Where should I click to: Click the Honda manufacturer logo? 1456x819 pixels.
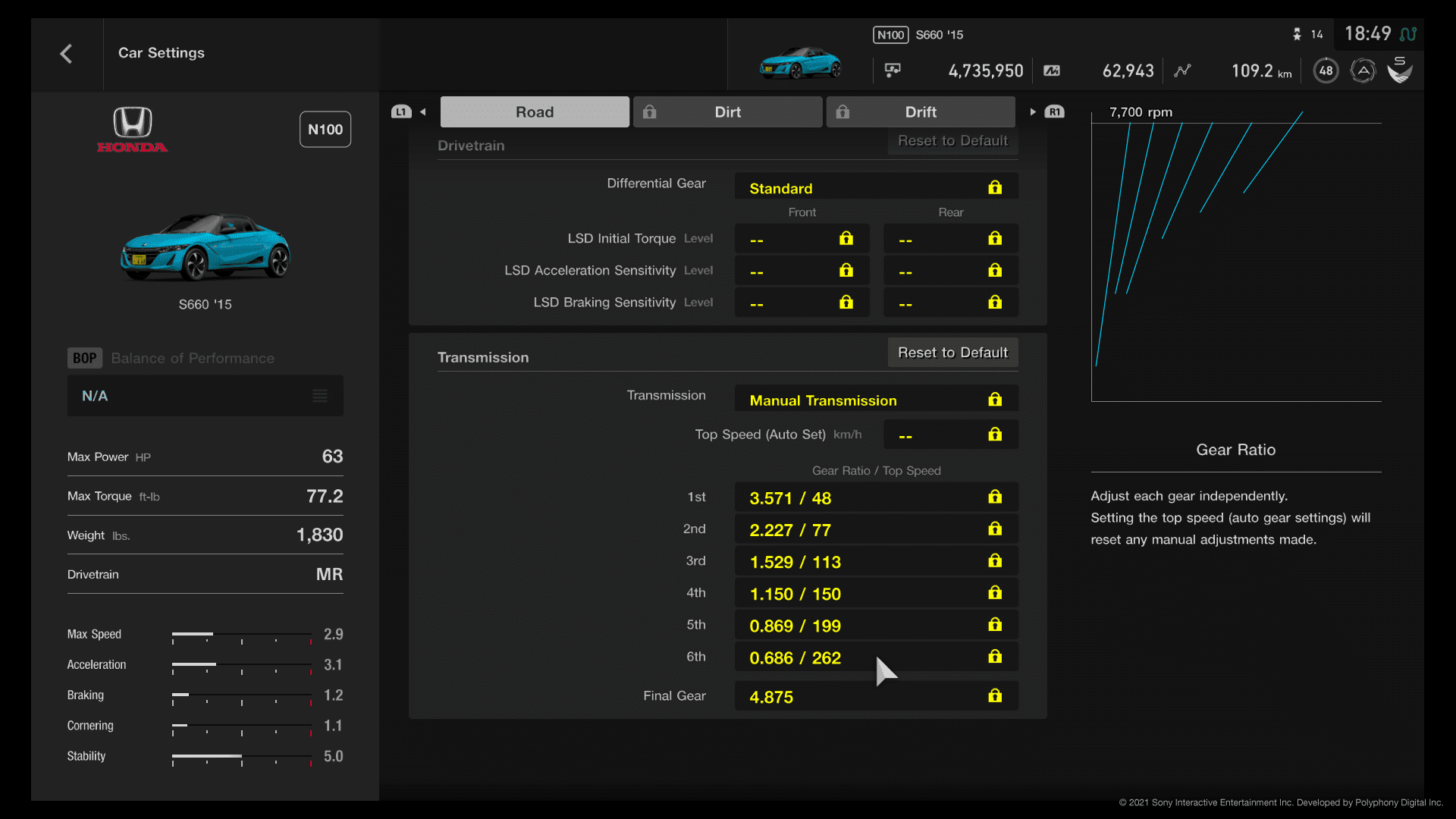point(133,130)
